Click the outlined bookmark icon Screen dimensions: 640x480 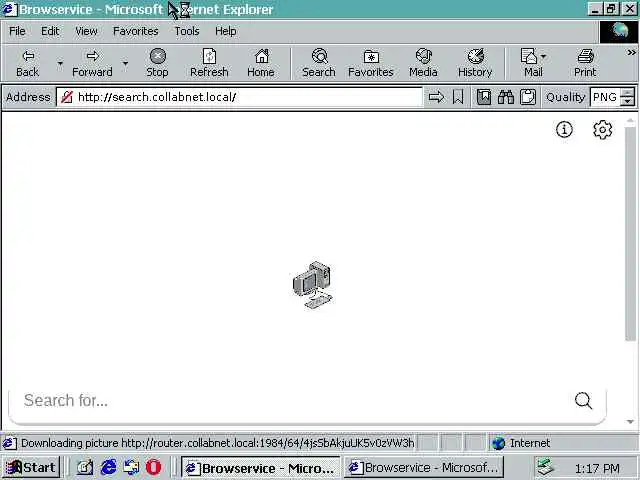pyautogui.click(x=458, y=97)
